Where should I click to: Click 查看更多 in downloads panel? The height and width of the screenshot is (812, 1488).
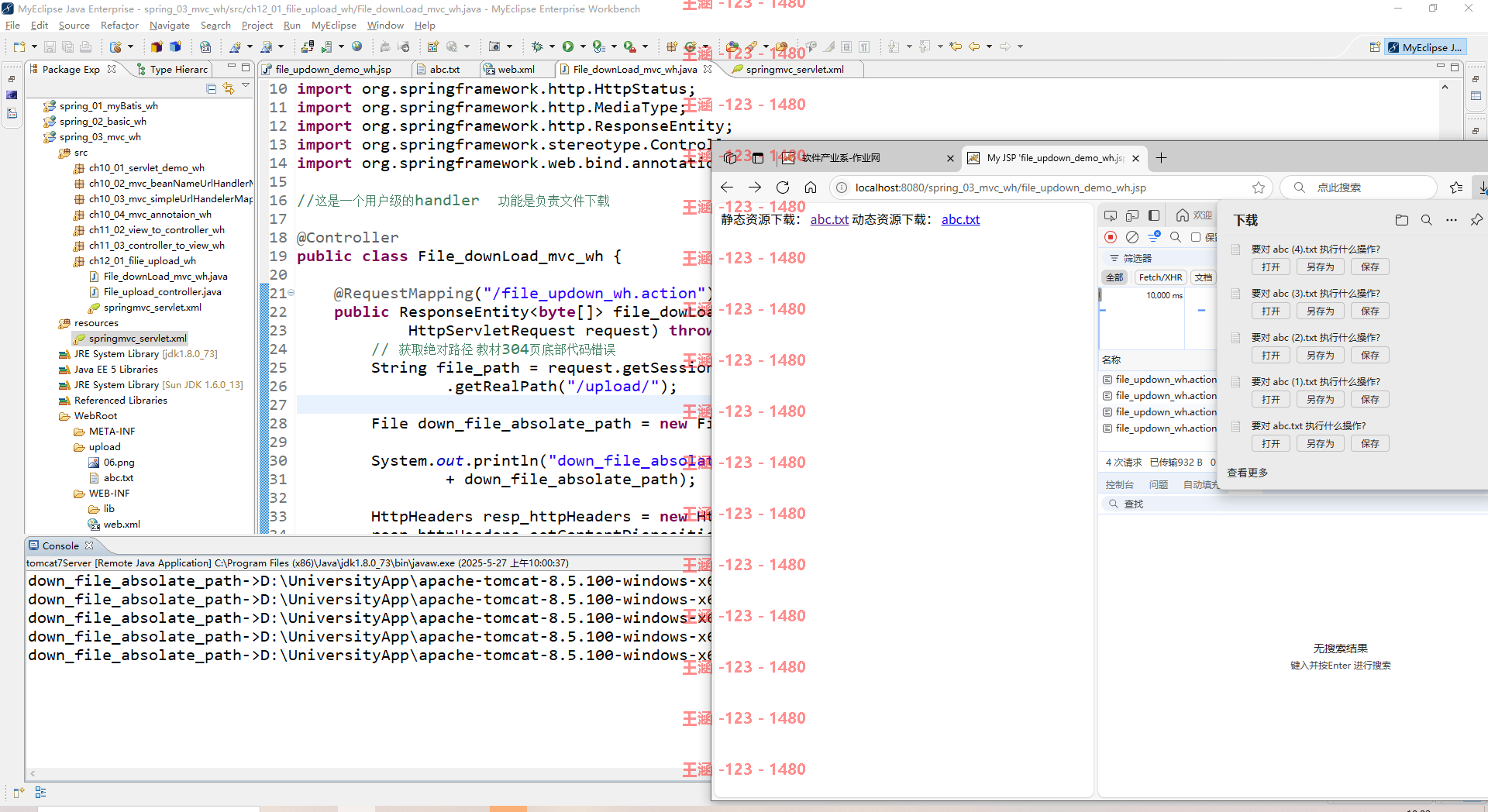pos(1248,473)
